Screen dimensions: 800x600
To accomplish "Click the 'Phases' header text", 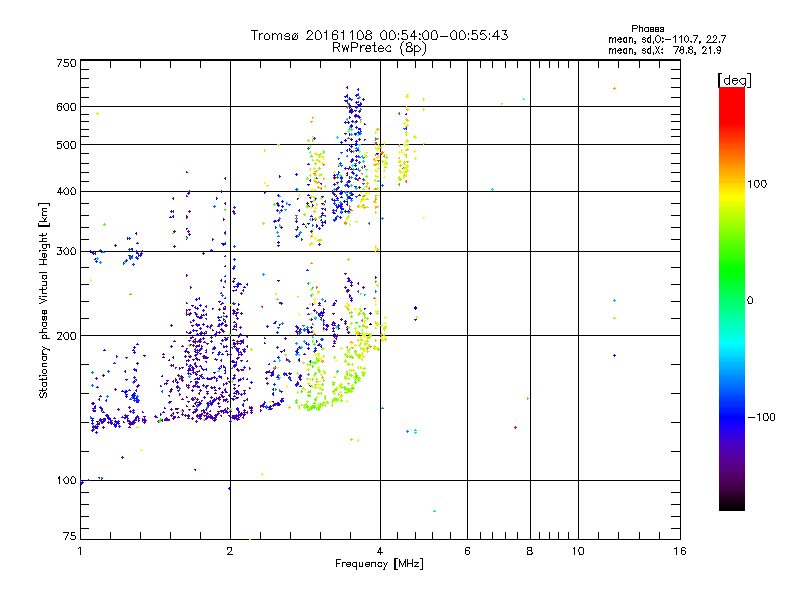I will (647, 29).
